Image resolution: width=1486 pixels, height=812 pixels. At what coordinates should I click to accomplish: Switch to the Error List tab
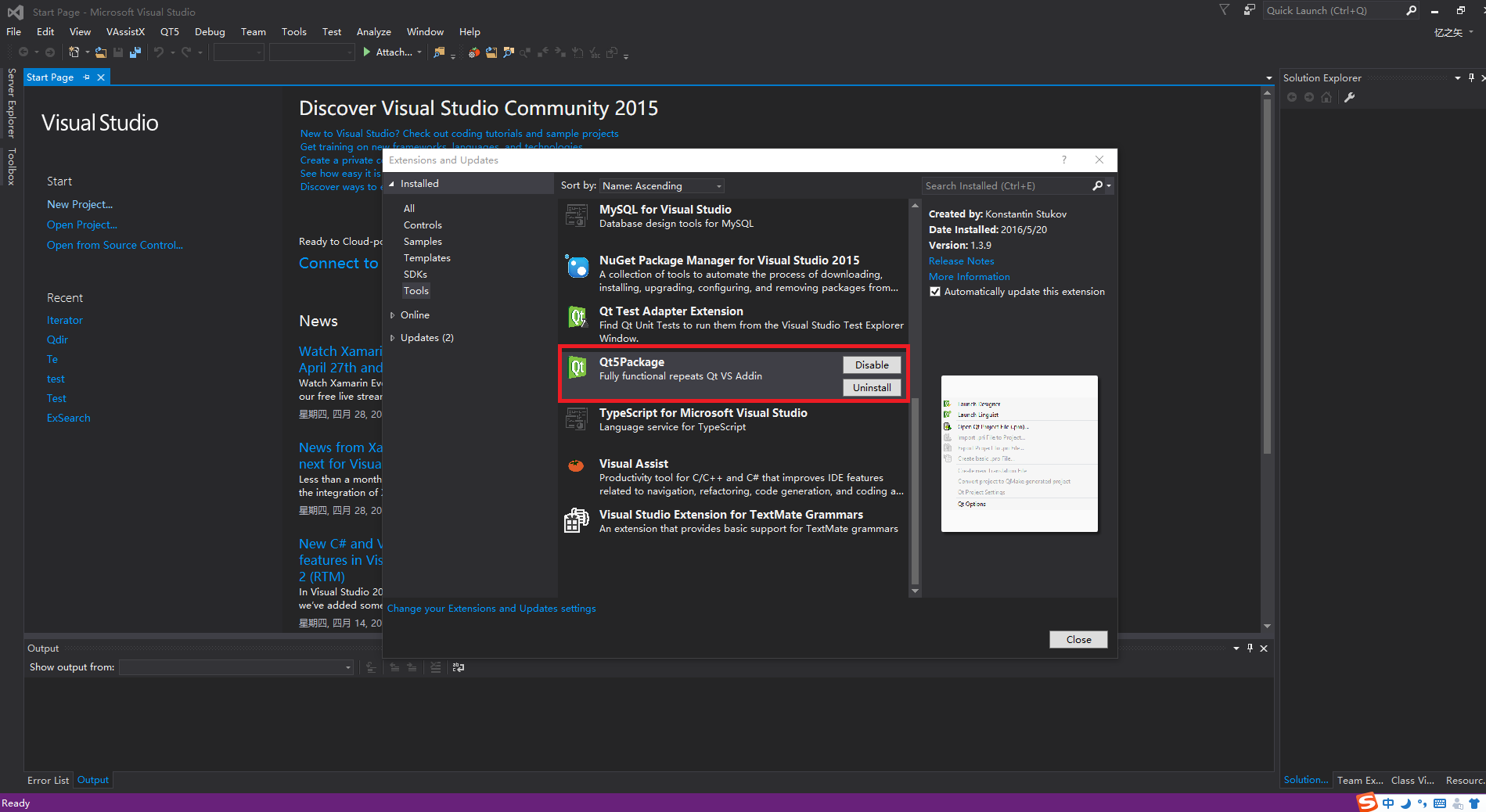click(x=48, y=780)
